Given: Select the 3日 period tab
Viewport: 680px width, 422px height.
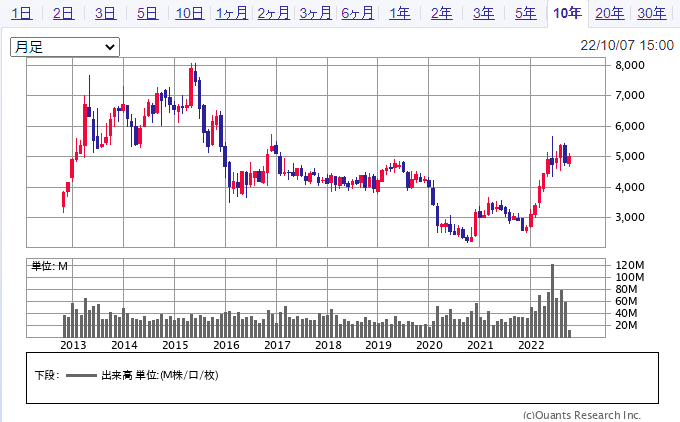Looking at the screenshot, I should [105, 13].
